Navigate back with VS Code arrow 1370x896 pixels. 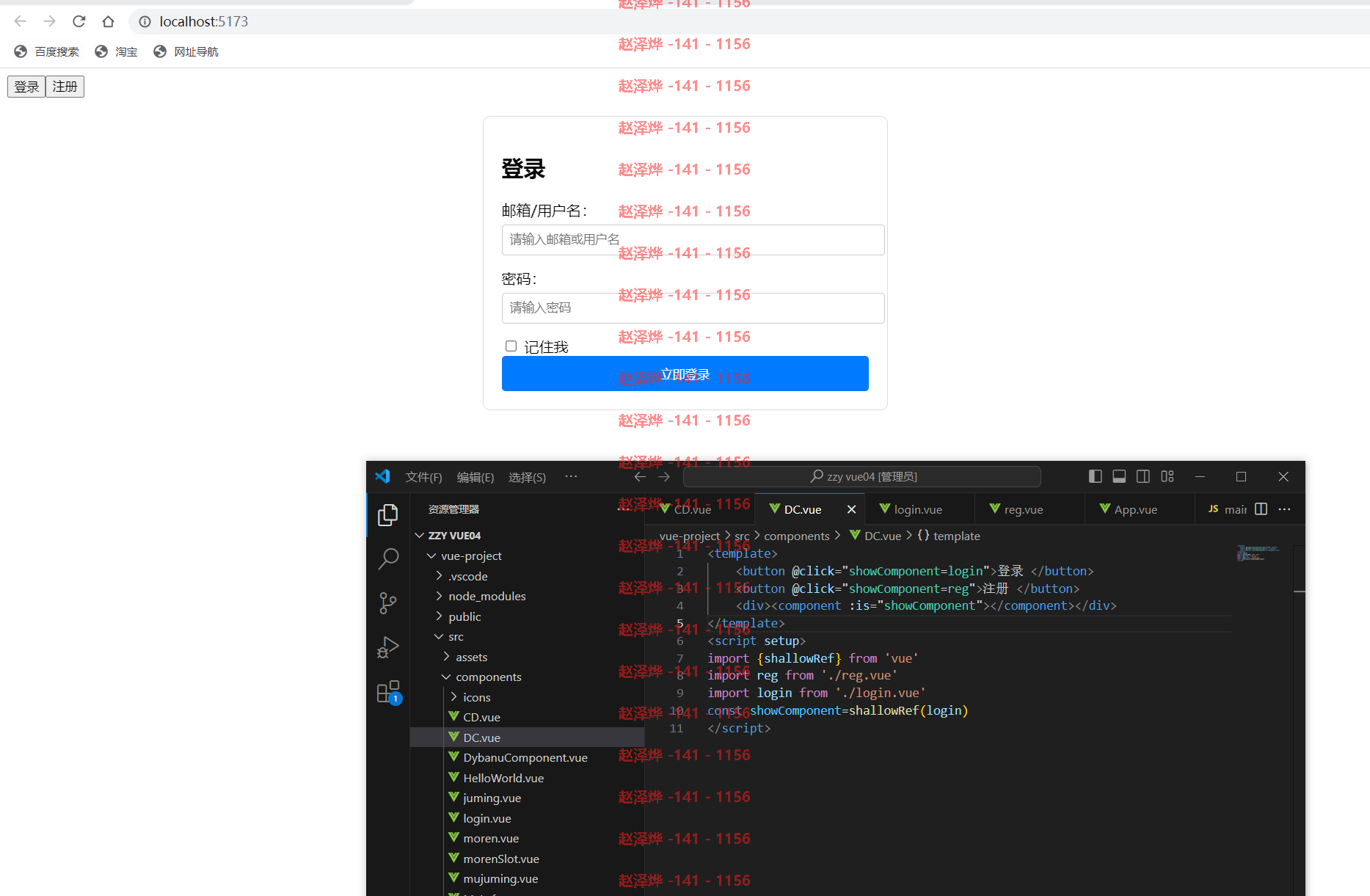(640, 477)
